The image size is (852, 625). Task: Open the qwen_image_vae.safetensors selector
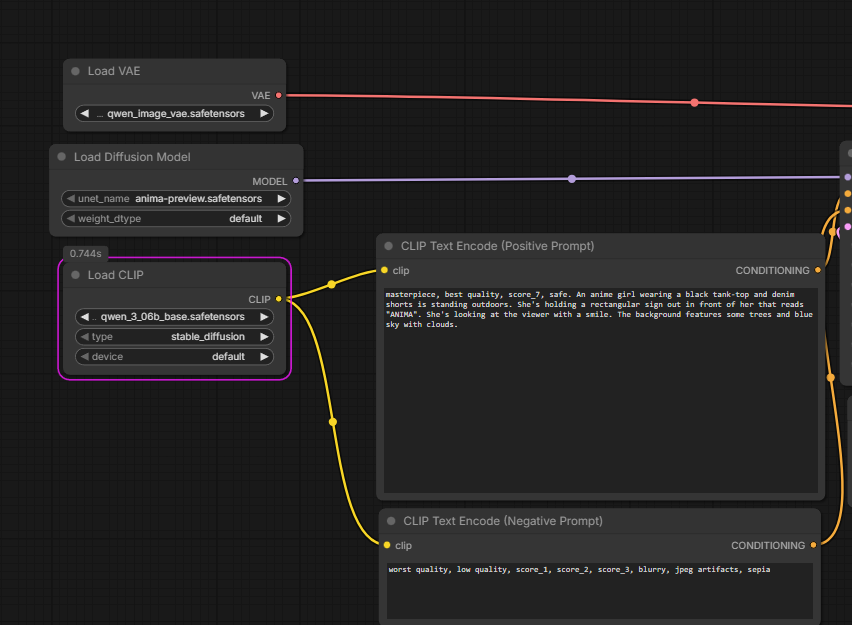pos(174,114)
